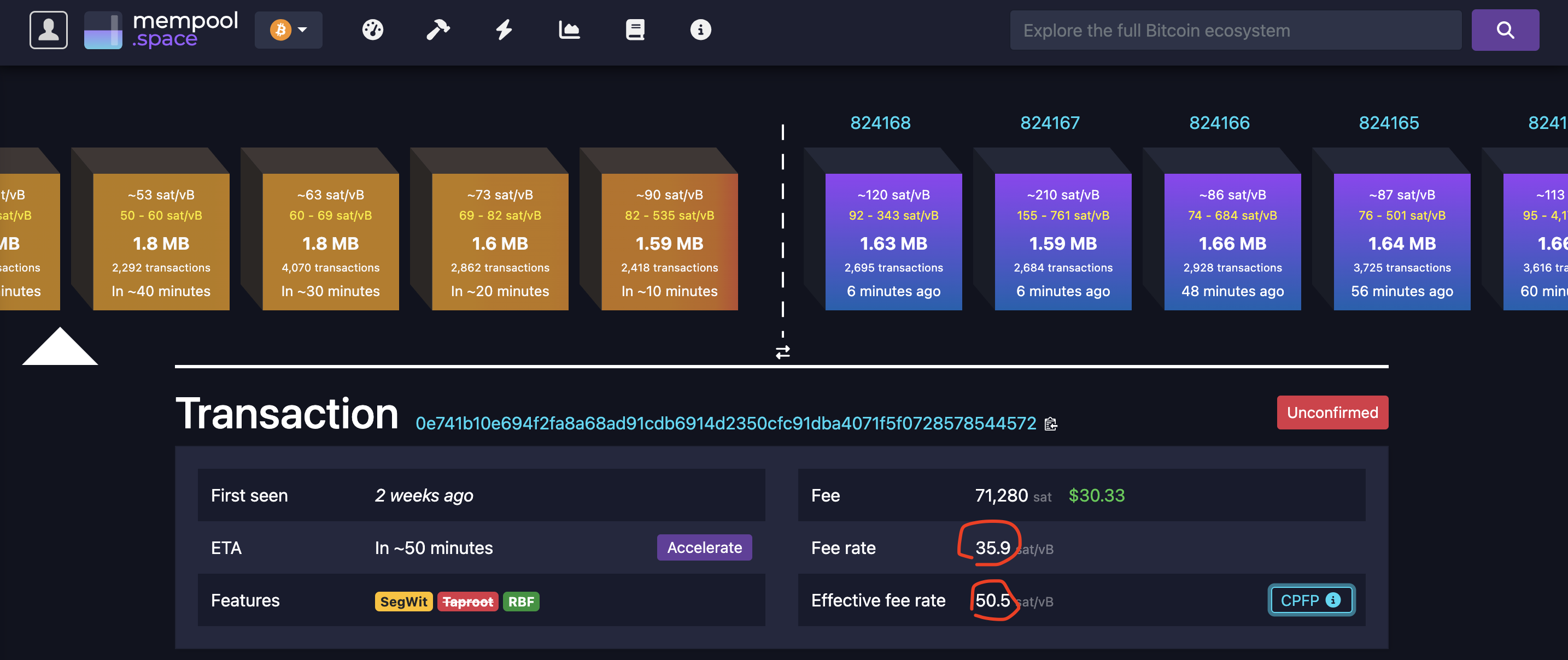Click block height link 824168
The height and width of the screenshot is (660, 1568).
[x=880, y=123]
